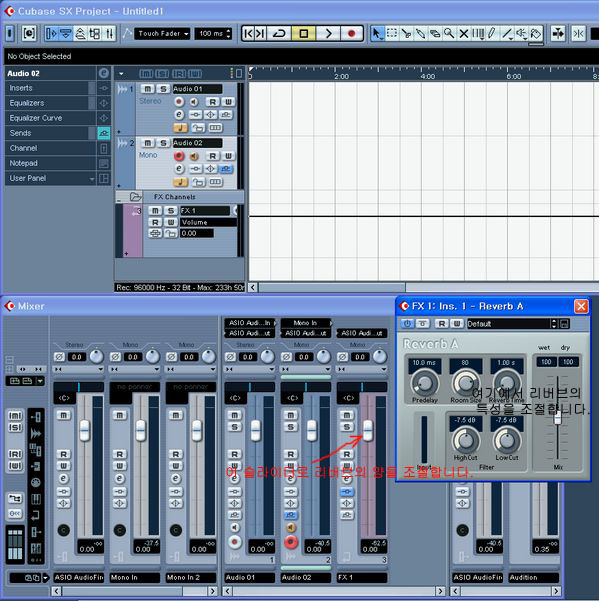Click the lock icon on Audio 02 track
The height and width of the screenshot is (601, 599).
(x=198, y=182)
